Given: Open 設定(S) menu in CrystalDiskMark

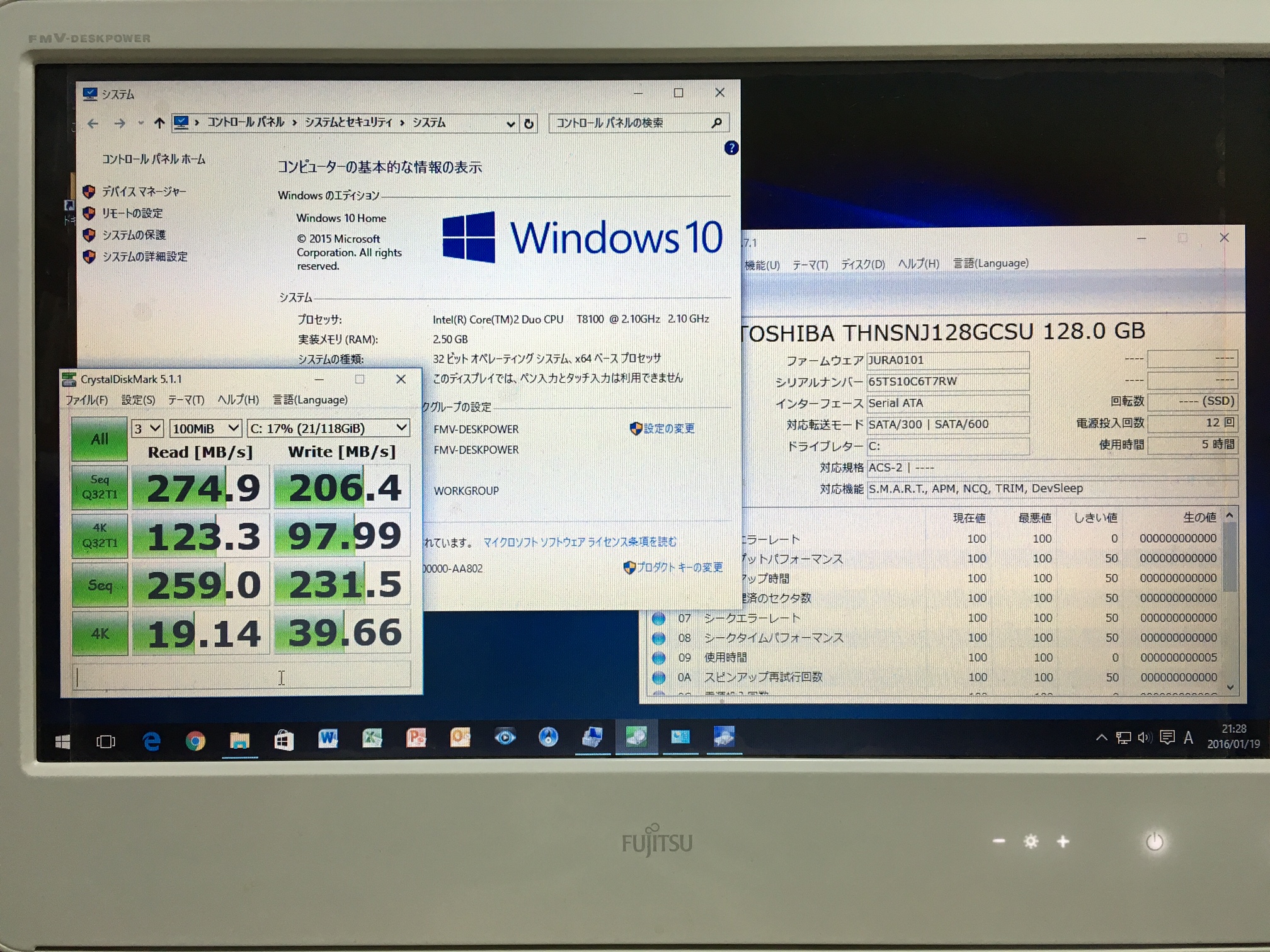Looking at the screenshot, I should pos(138,400).
